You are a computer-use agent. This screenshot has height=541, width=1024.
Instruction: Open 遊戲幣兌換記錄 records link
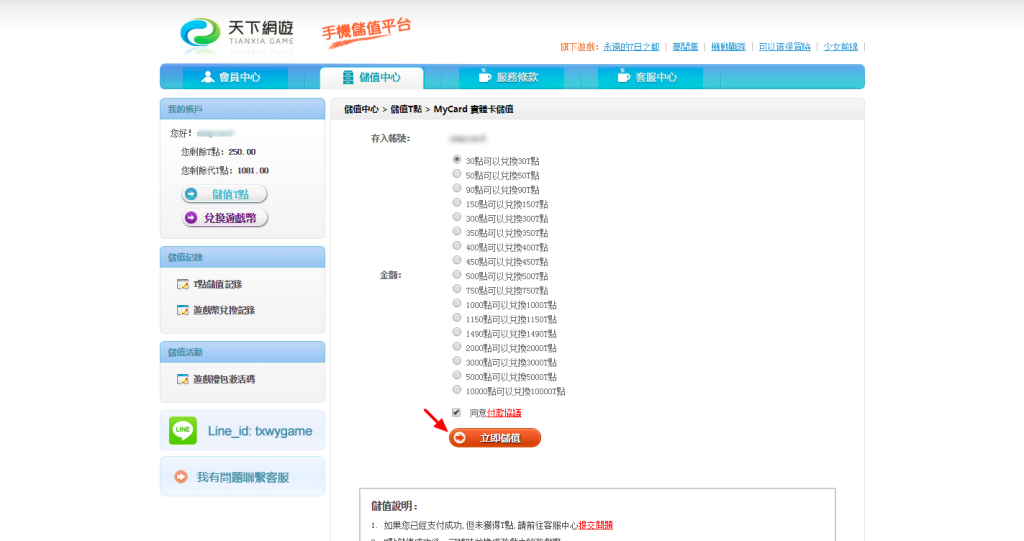pos(224,310)
